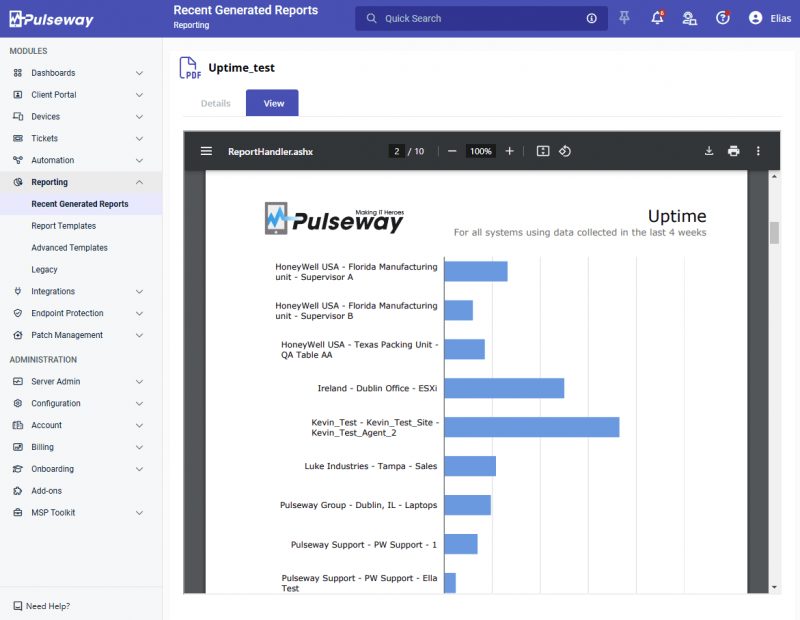Screen dimensions: 800x620
Task: Click the PDF file icon beside Uptime_test
Action: pos(190,68)
